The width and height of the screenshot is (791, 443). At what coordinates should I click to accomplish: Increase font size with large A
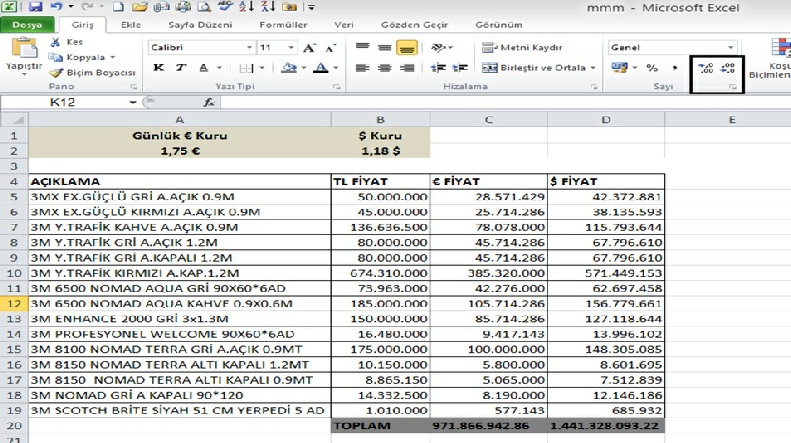pyautogui.click(x=309, y=47)
